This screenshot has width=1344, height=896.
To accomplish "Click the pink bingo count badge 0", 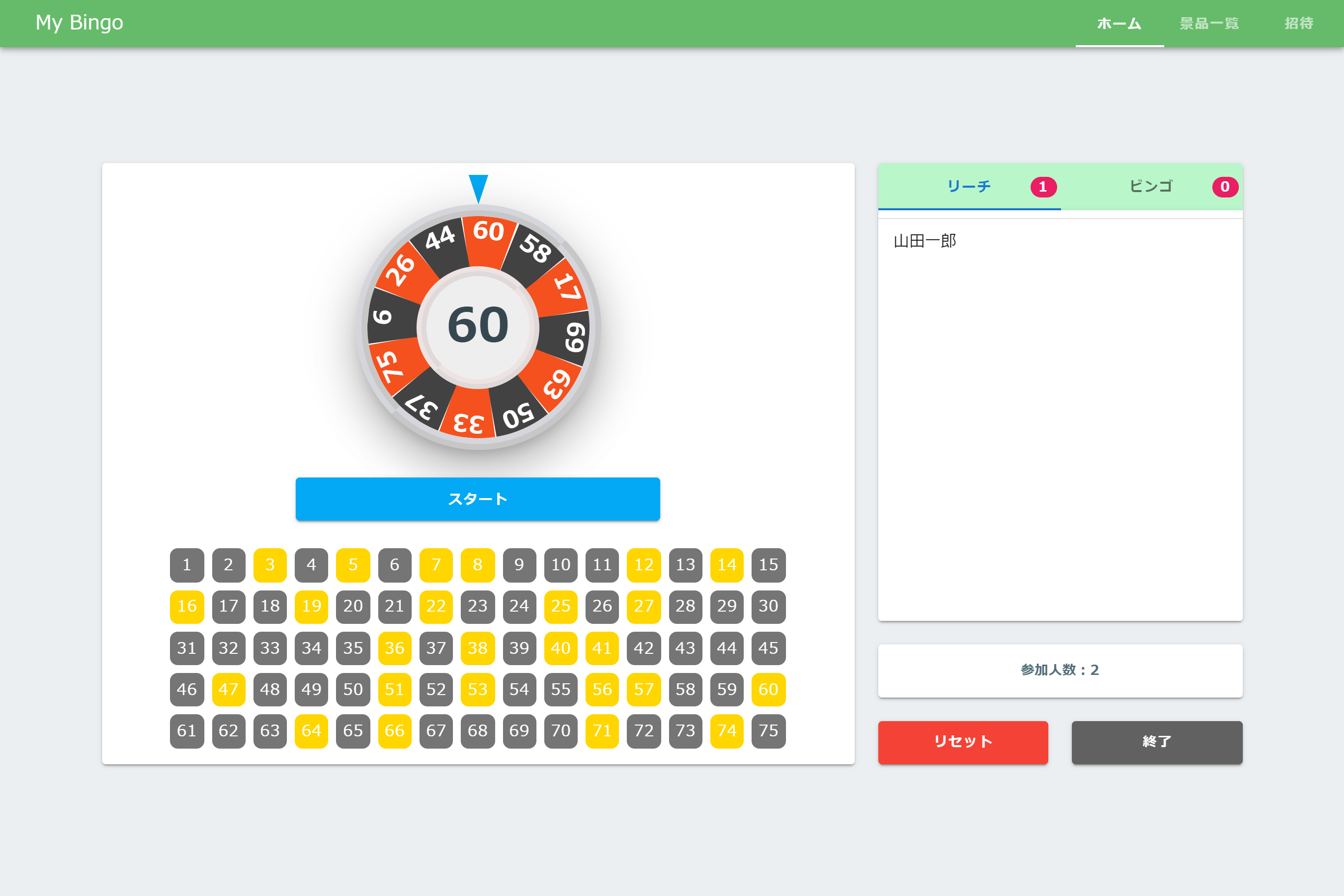I will click(1225, 187).
